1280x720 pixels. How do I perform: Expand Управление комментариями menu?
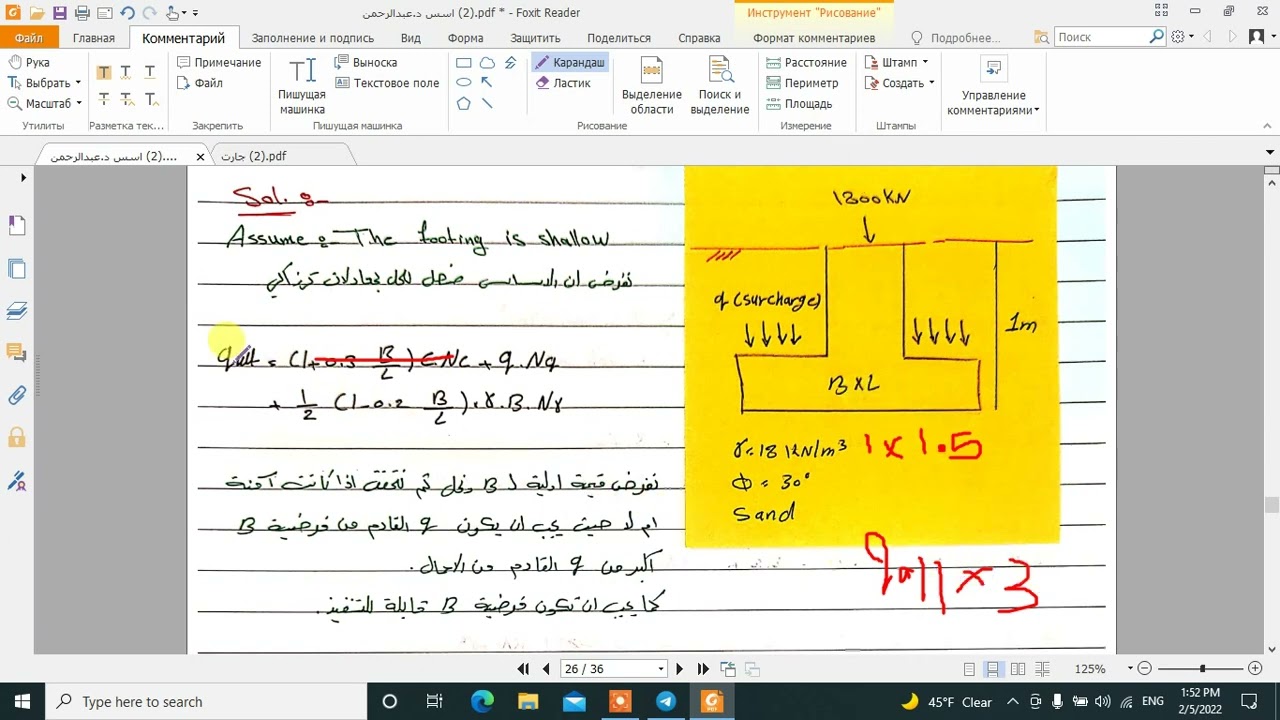pyautogui.click(x=993, y=87)
